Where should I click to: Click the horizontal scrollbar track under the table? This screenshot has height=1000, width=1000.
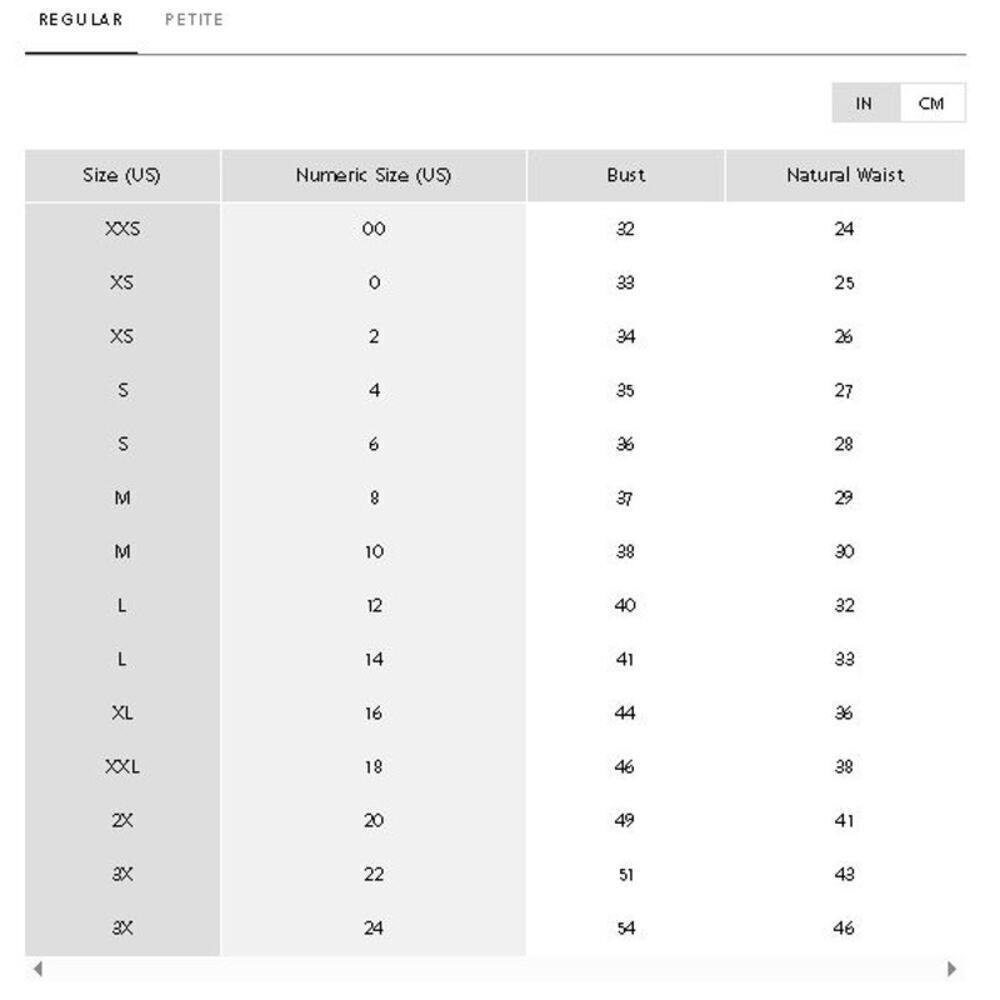(x=495, y=969)
